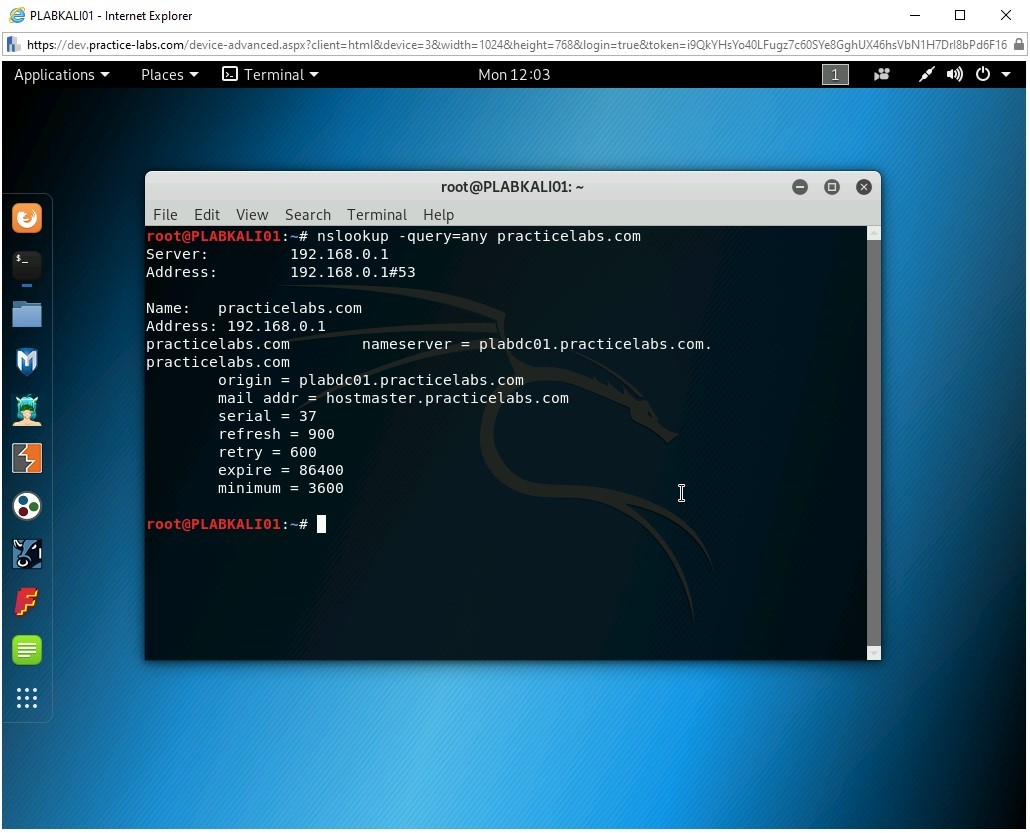Open the Search menu in the terminal

(307, 214)
